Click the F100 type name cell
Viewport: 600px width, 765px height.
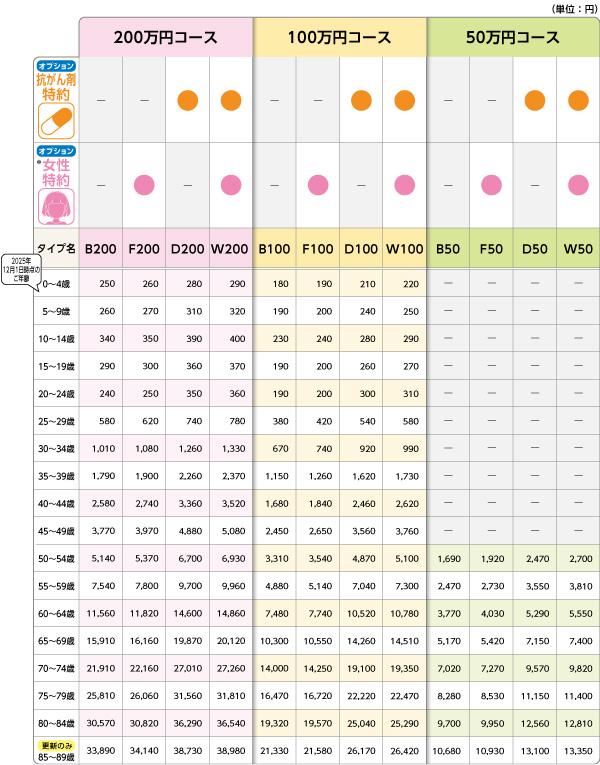318,248
